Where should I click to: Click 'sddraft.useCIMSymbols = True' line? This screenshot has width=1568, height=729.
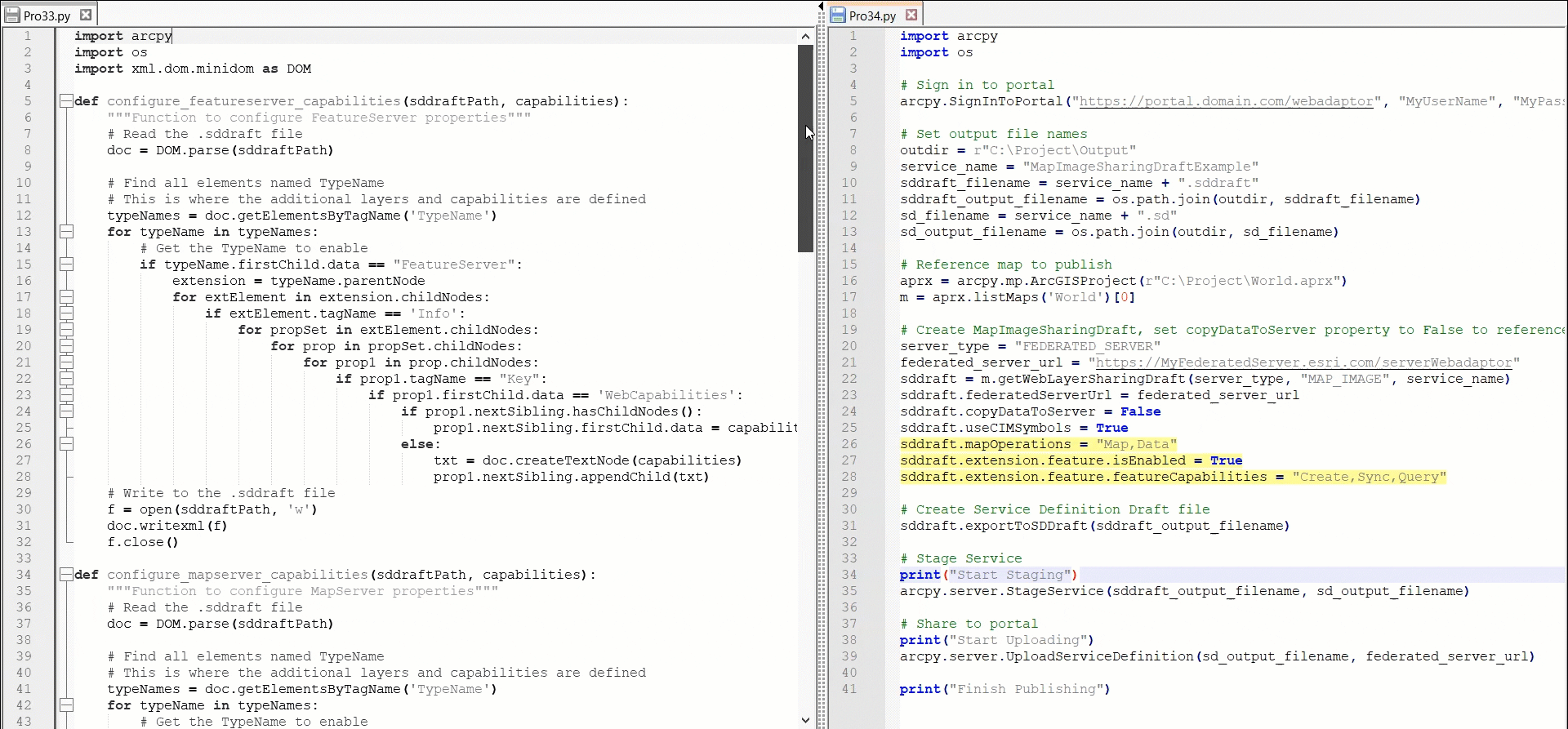point(1014,428)
